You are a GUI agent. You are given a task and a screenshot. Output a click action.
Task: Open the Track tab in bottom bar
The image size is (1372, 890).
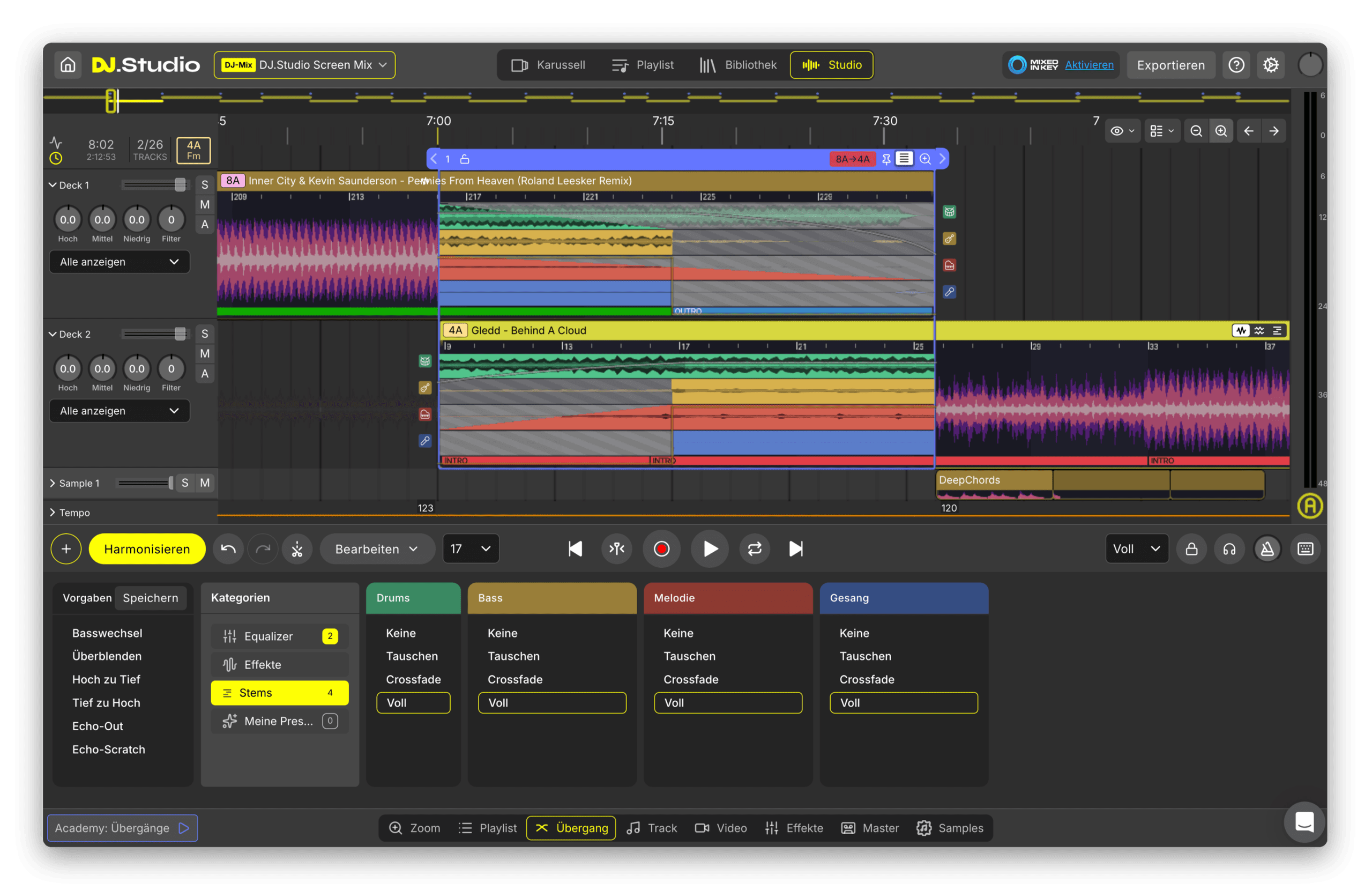click(652, 828)
